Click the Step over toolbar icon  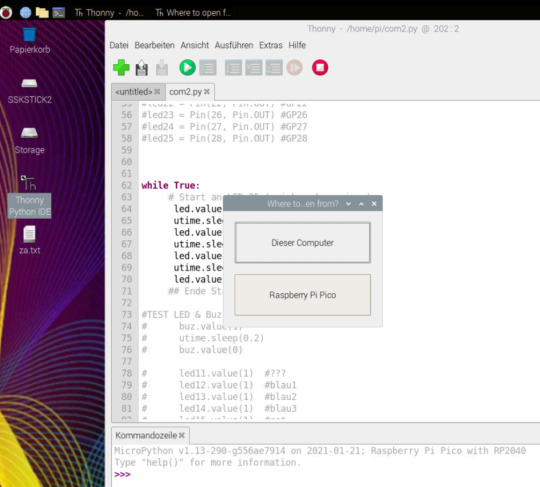pyautogui.click(x=233, y=68)
